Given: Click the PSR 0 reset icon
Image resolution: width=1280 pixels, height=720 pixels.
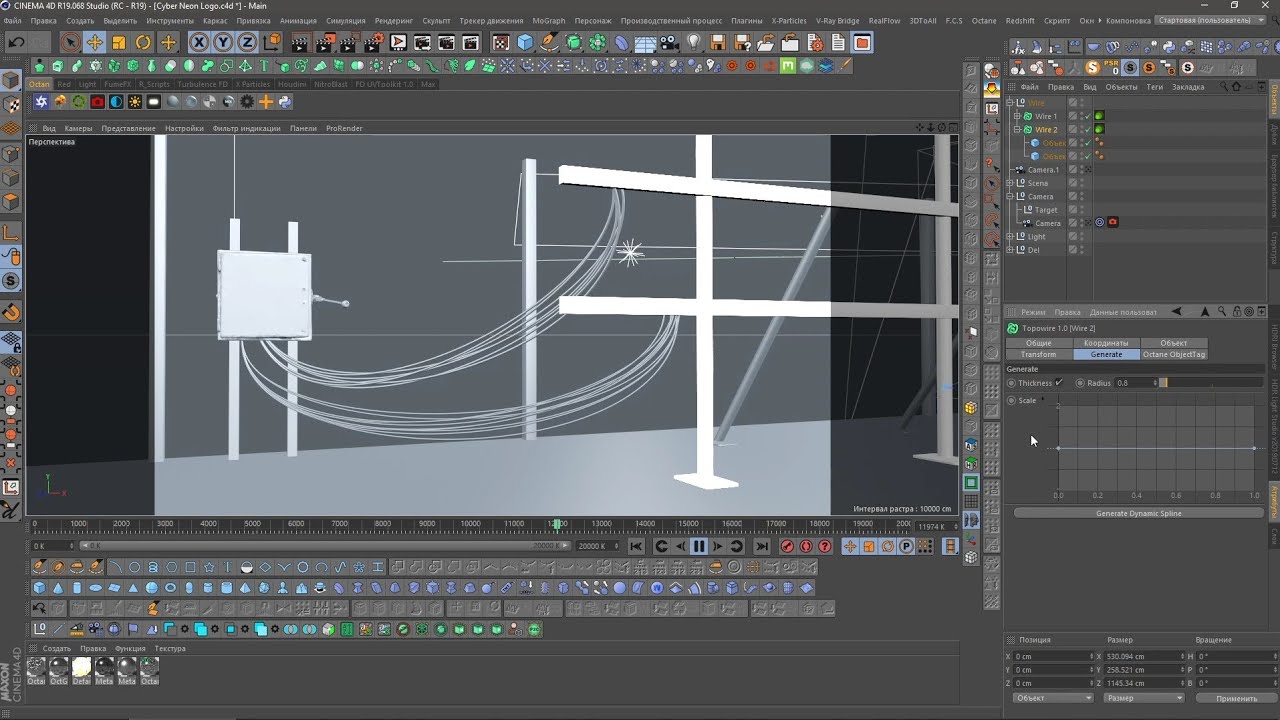Looking at the screenshot, I should [1112, 68].
